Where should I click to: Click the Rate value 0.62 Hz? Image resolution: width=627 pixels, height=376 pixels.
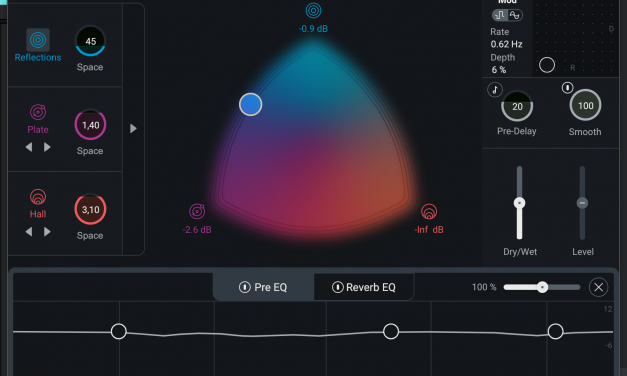coord(507,44)
